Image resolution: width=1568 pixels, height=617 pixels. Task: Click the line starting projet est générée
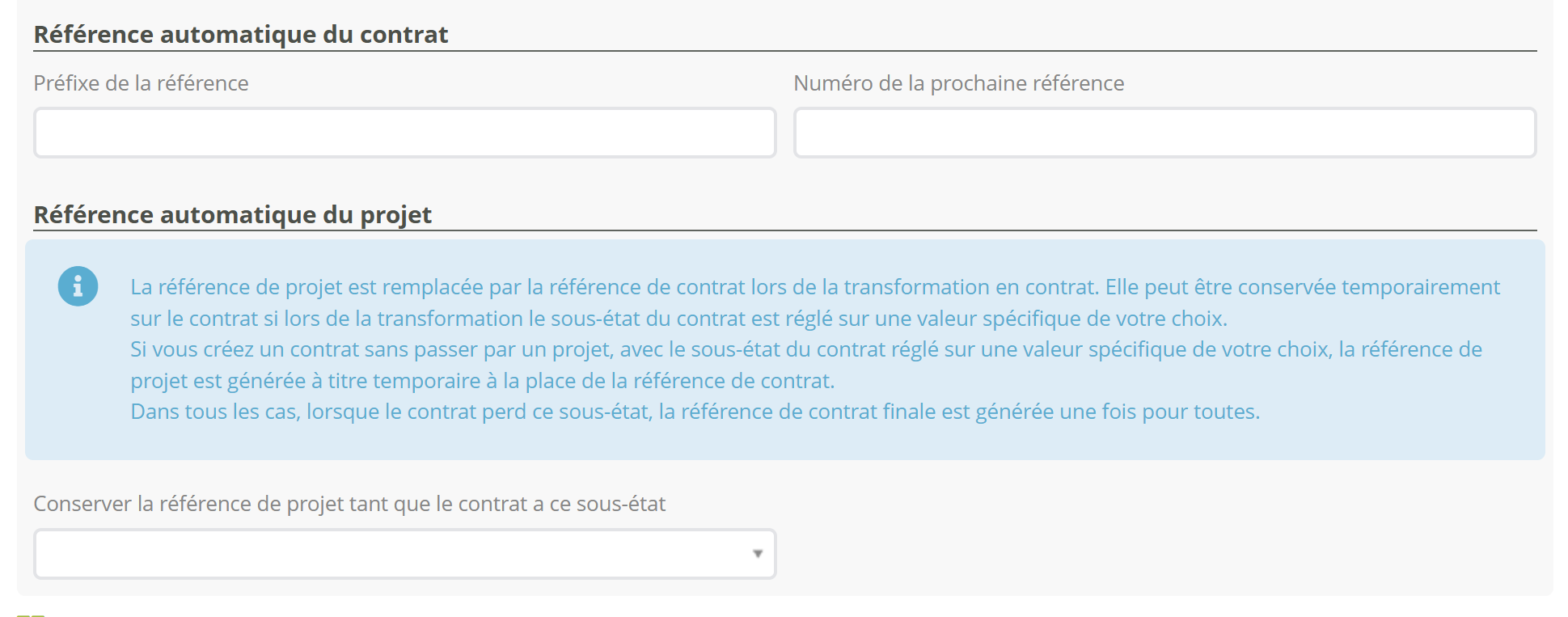tap(483, 381)
